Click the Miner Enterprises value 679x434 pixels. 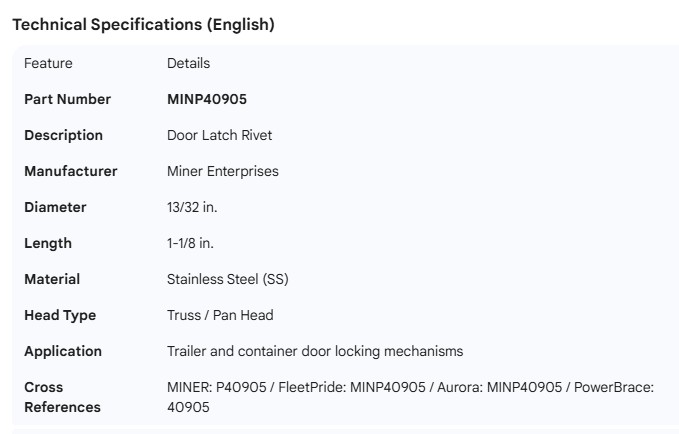[x=222, y=171]
